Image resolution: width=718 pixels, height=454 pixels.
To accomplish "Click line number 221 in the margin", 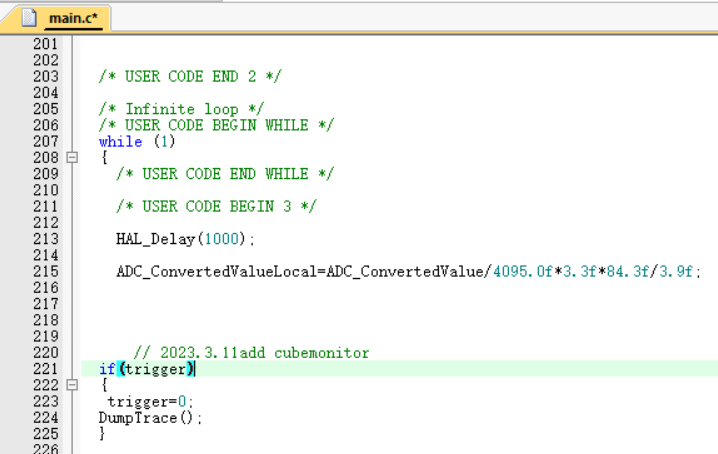I will [46, 369].
